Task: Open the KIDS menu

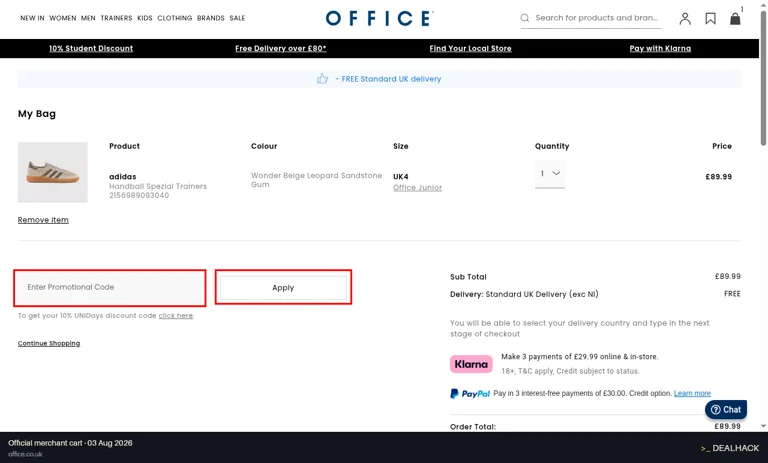Action: point(145,18)
